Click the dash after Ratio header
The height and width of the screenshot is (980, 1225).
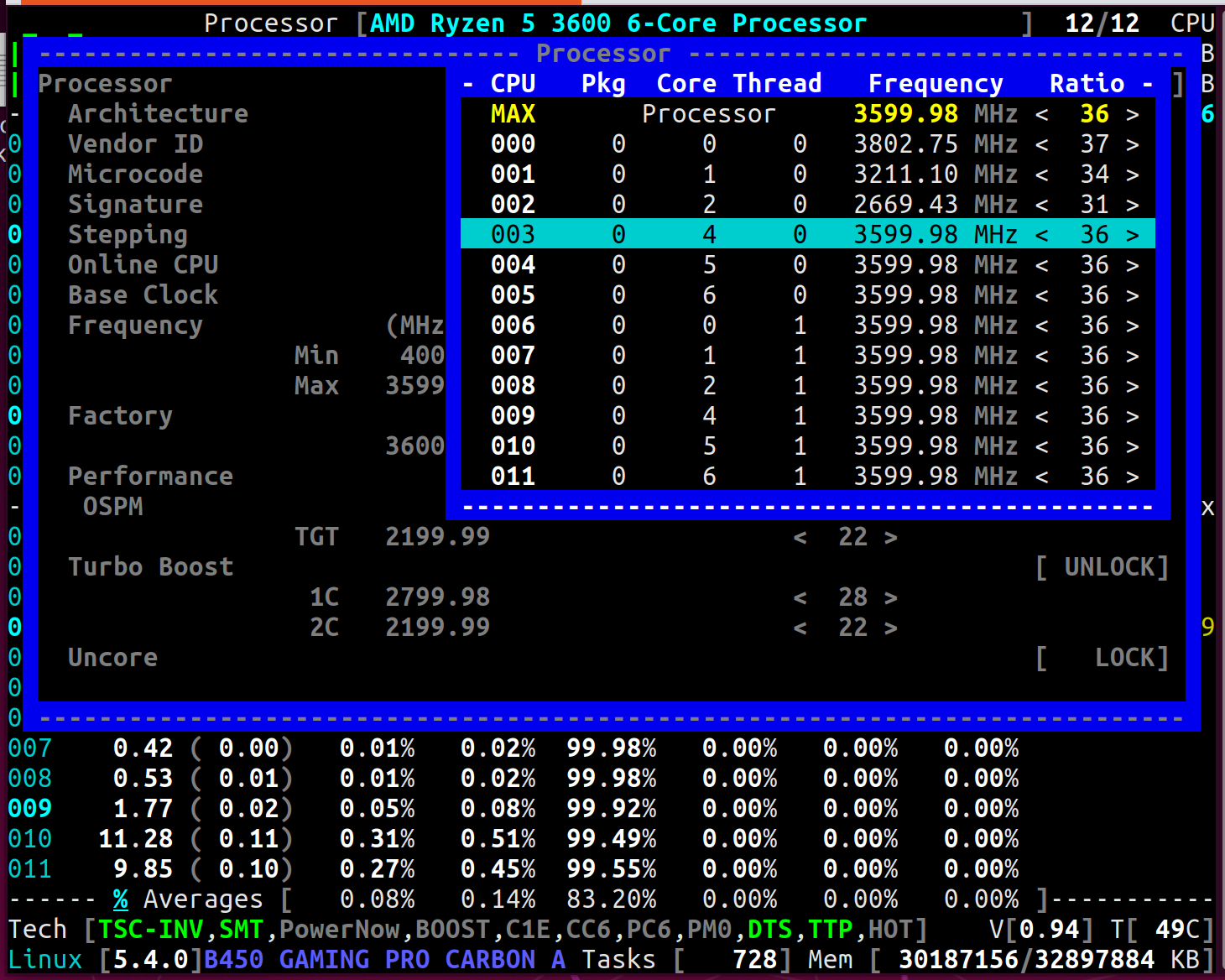click(x=1147, y=84)
